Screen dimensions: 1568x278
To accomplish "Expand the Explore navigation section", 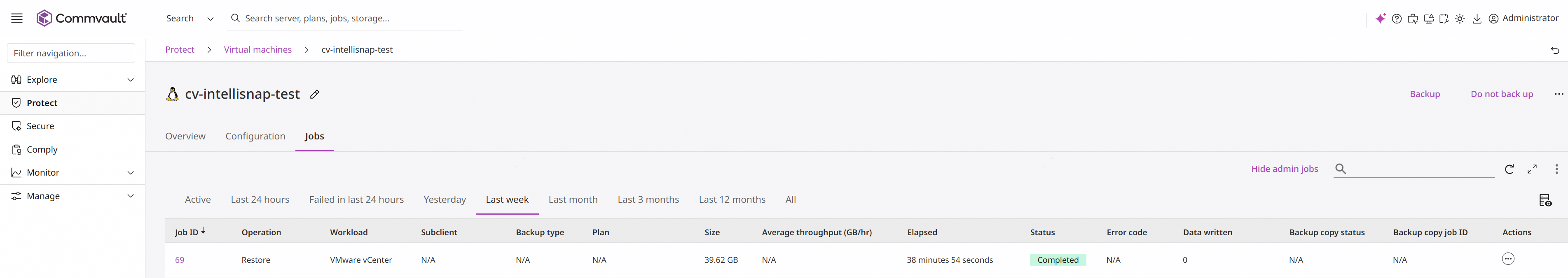I will [130, 79].
